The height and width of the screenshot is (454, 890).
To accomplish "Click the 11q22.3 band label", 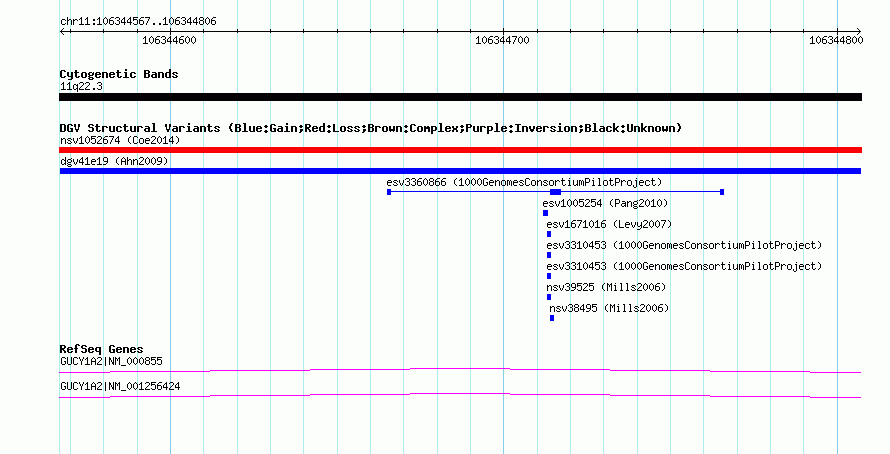I will click(x=81, y=86).
